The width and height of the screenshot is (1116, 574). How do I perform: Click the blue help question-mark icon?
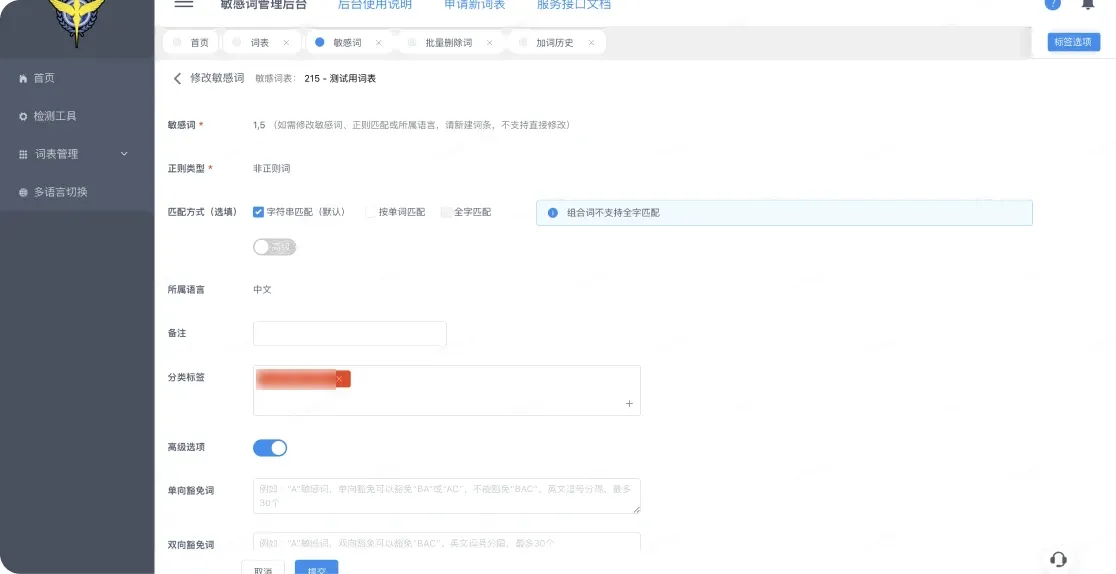(x=1053, y=4)
